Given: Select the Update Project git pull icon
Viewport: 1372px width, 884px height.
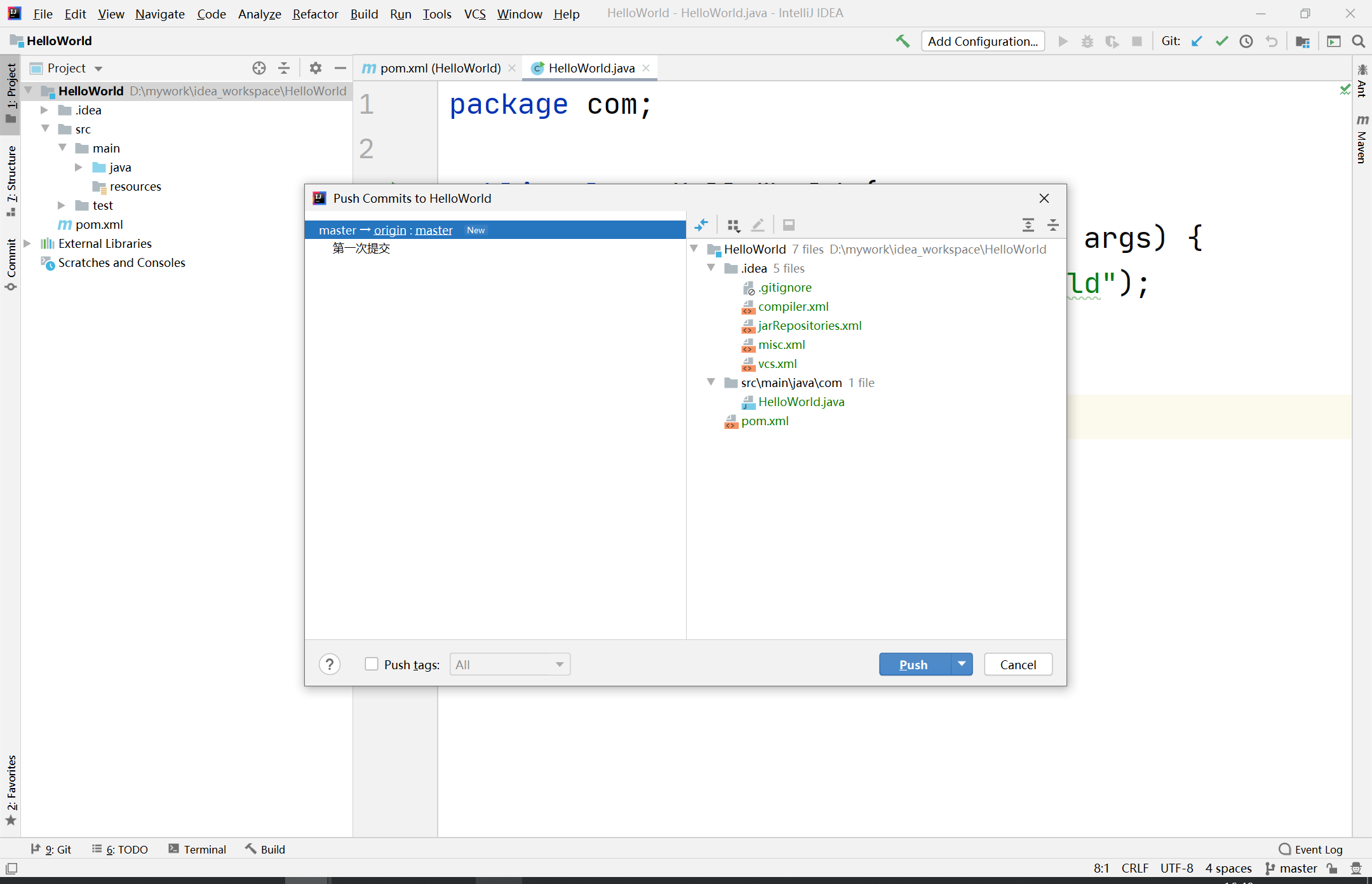Looking at the screenshot, I should (x=1197, y=41).
